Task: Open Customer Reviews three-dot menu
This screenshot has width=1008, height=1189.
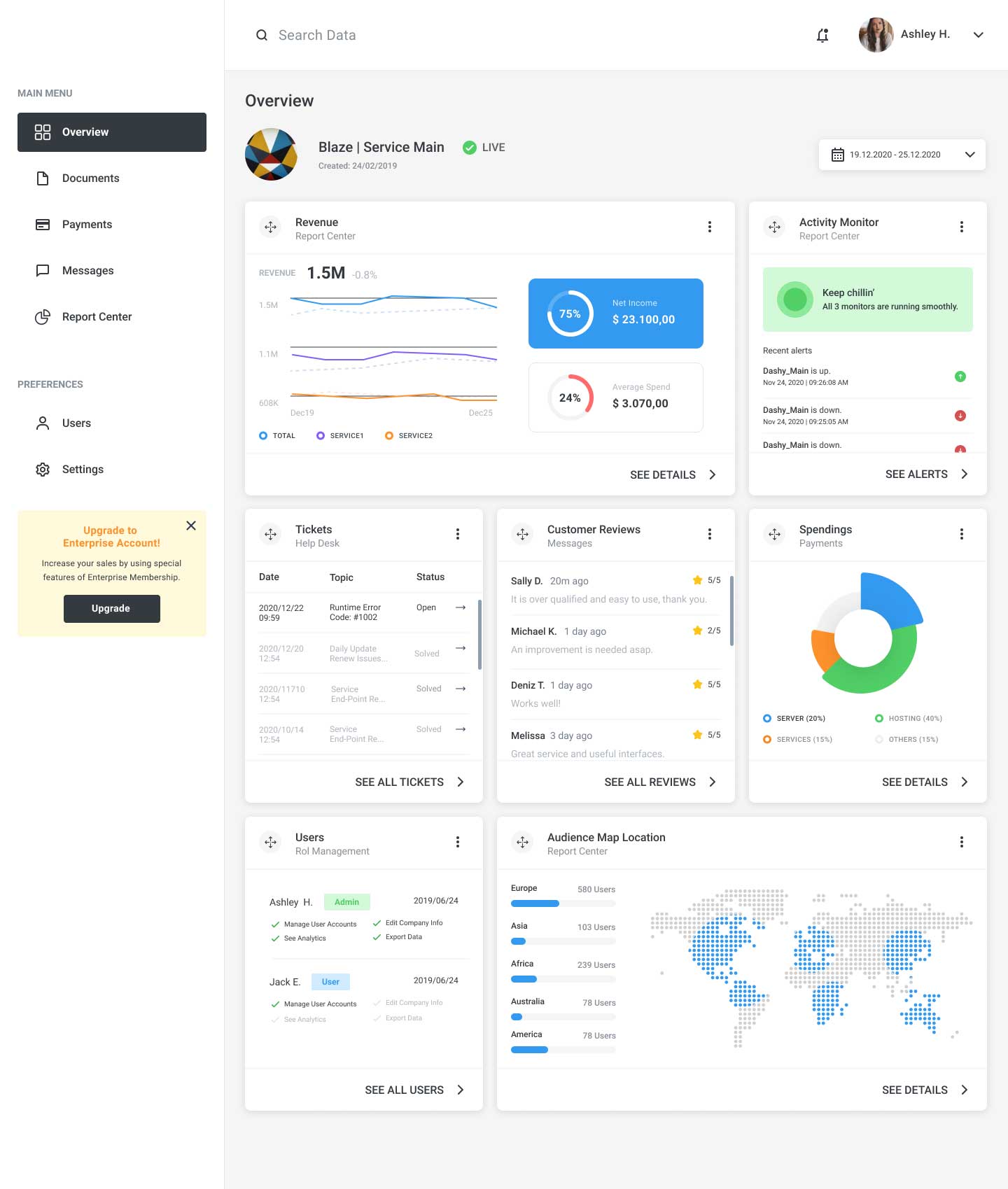Action: (x=709, y=534)
